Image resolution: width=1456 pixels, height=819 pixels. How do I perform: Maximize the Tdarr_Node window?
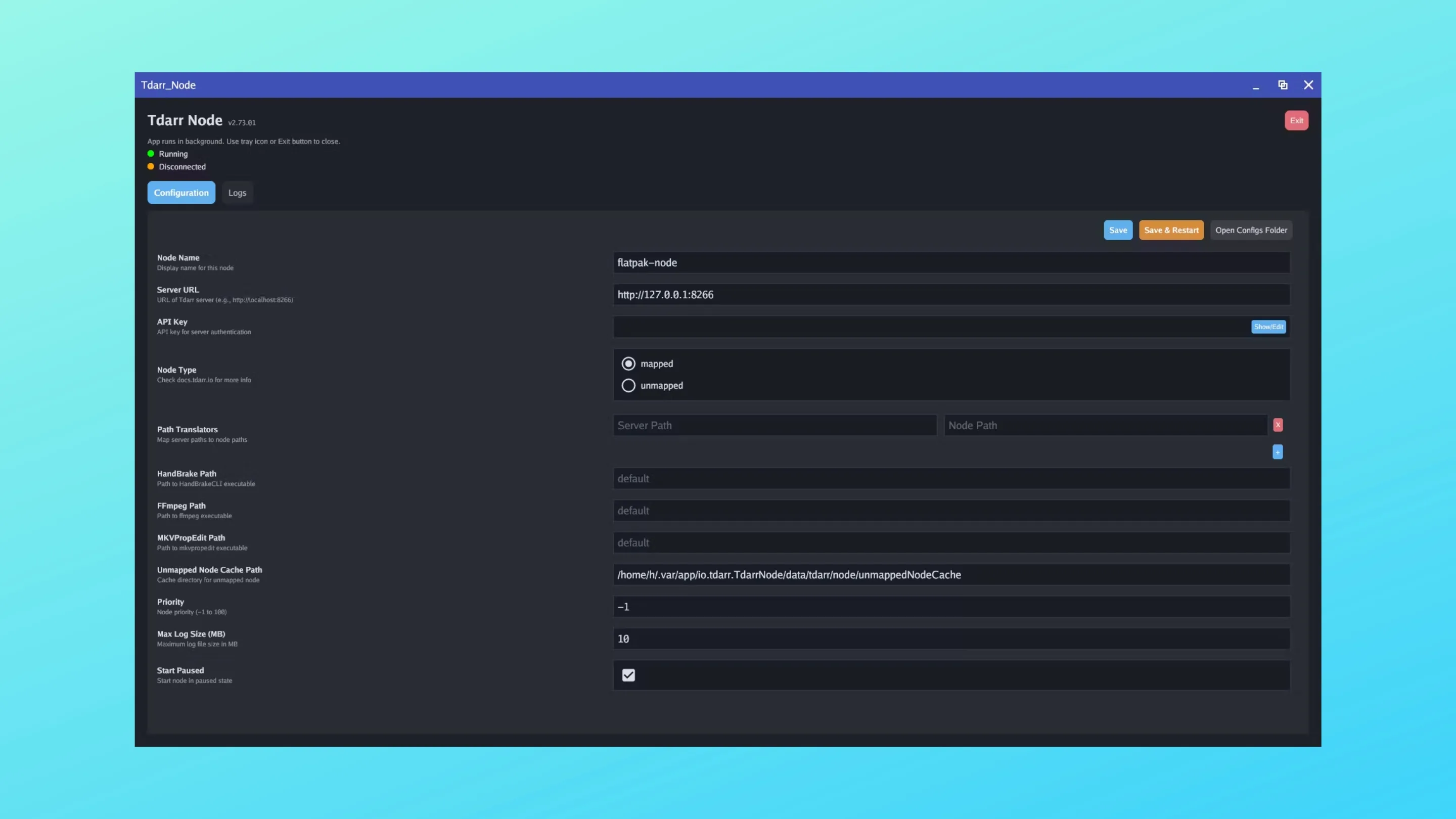(1283, 85)
